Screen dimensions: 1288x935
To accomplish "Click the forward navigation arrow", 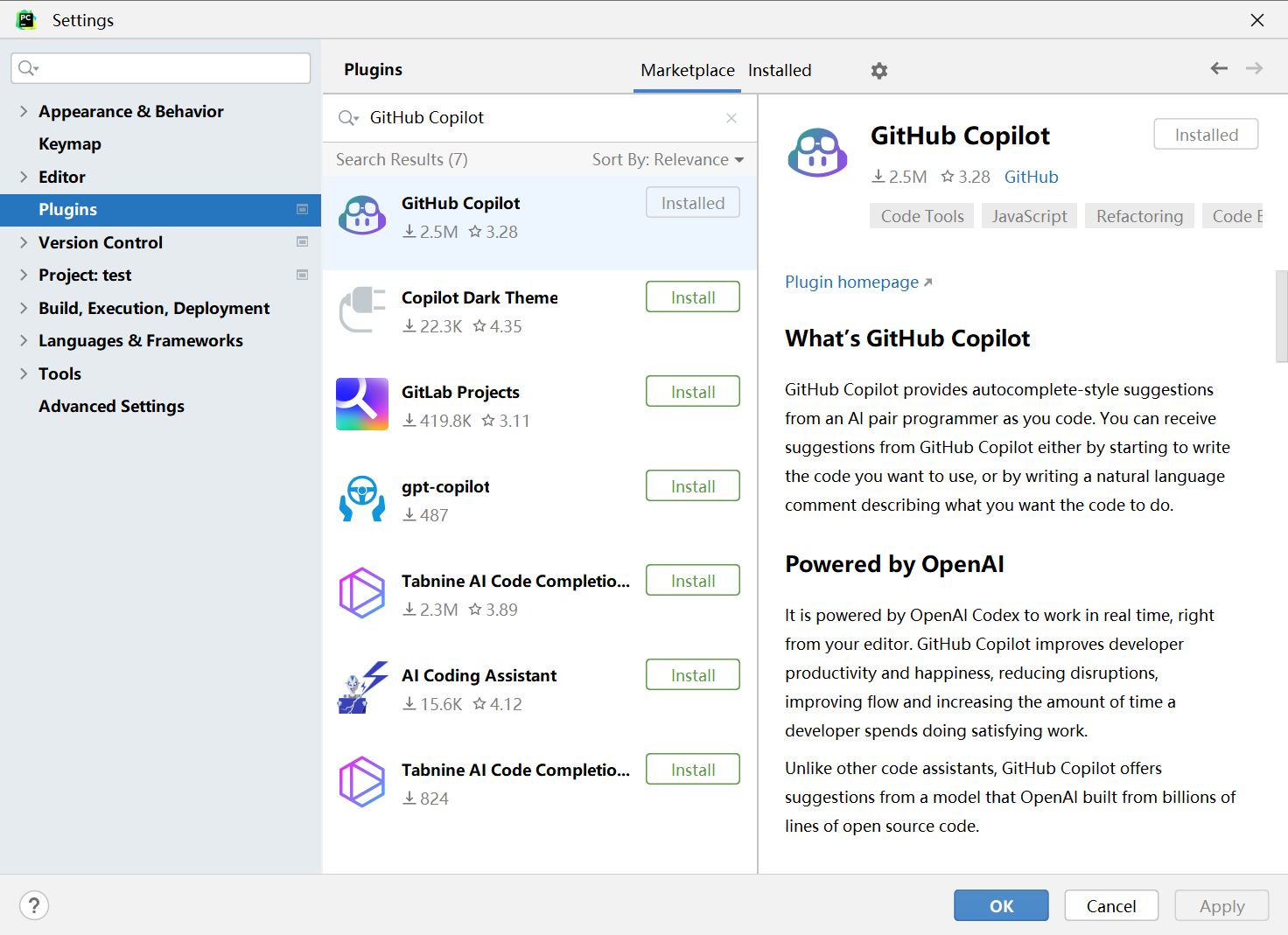I will [x=1254, y=68].
